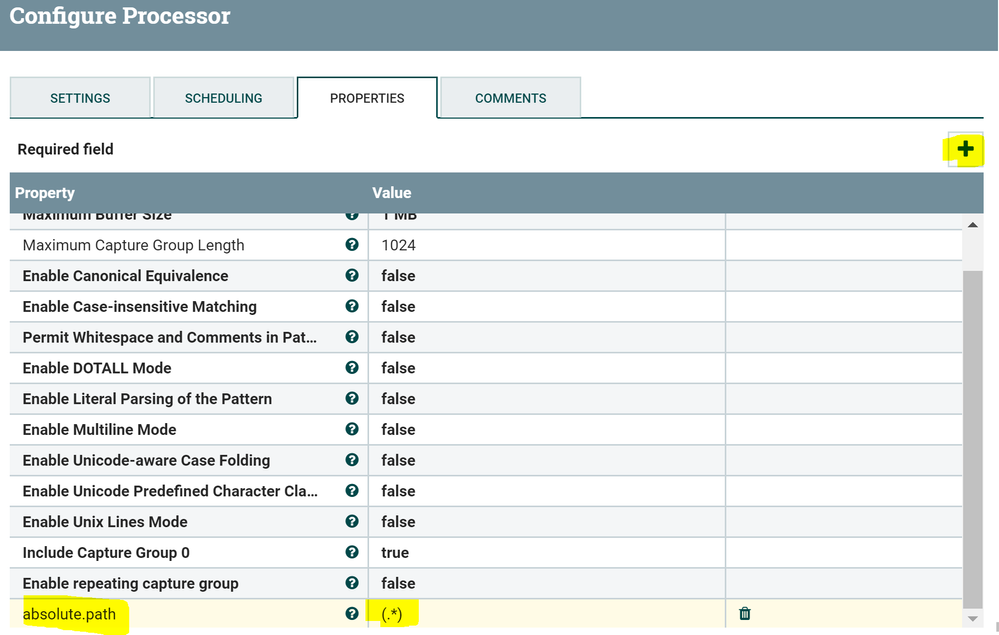Open help for Enable Unix Lines Mode
999x635 pixels.
click(x=352, y=522)
